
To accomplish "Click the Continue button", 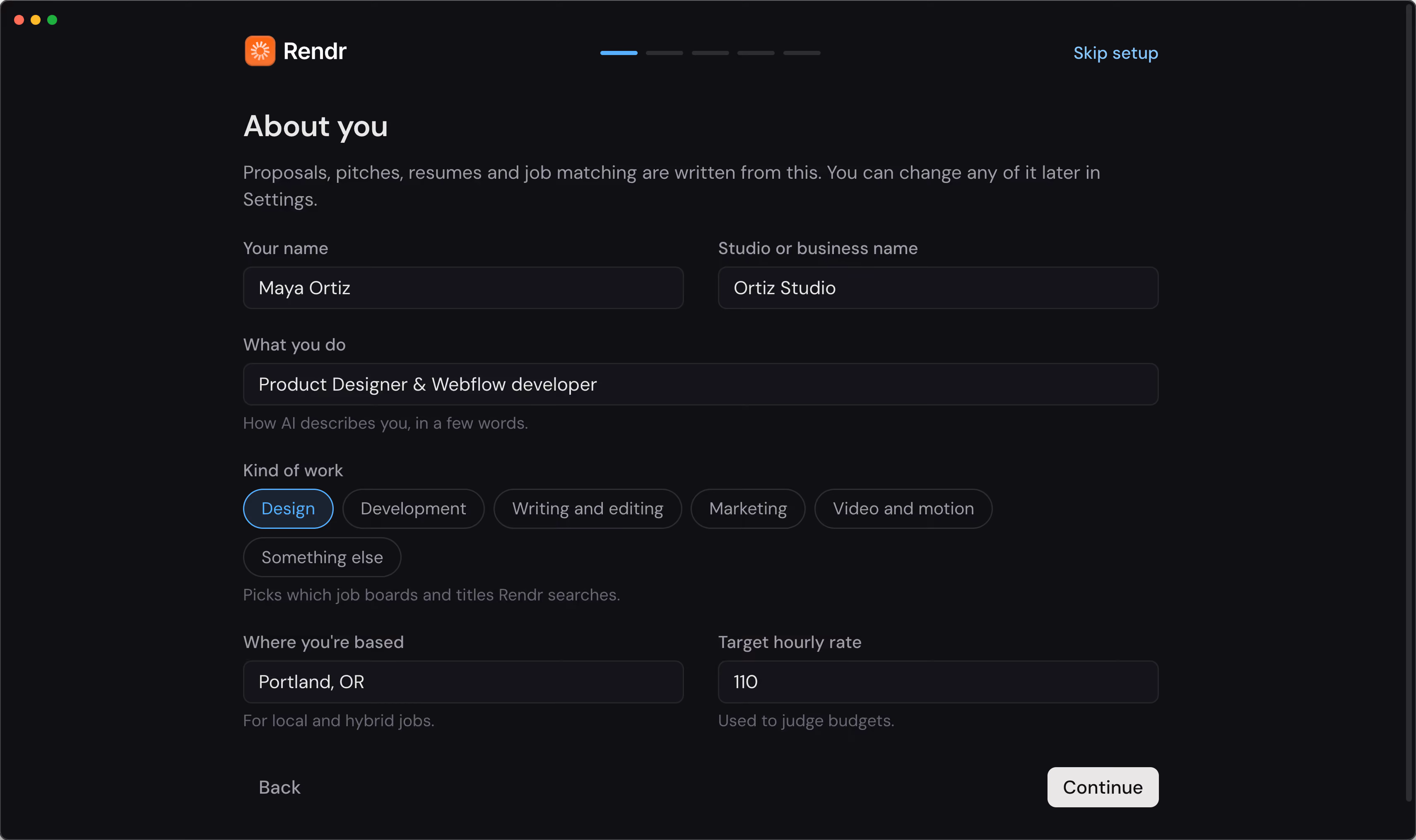I will coord(1102,787).
